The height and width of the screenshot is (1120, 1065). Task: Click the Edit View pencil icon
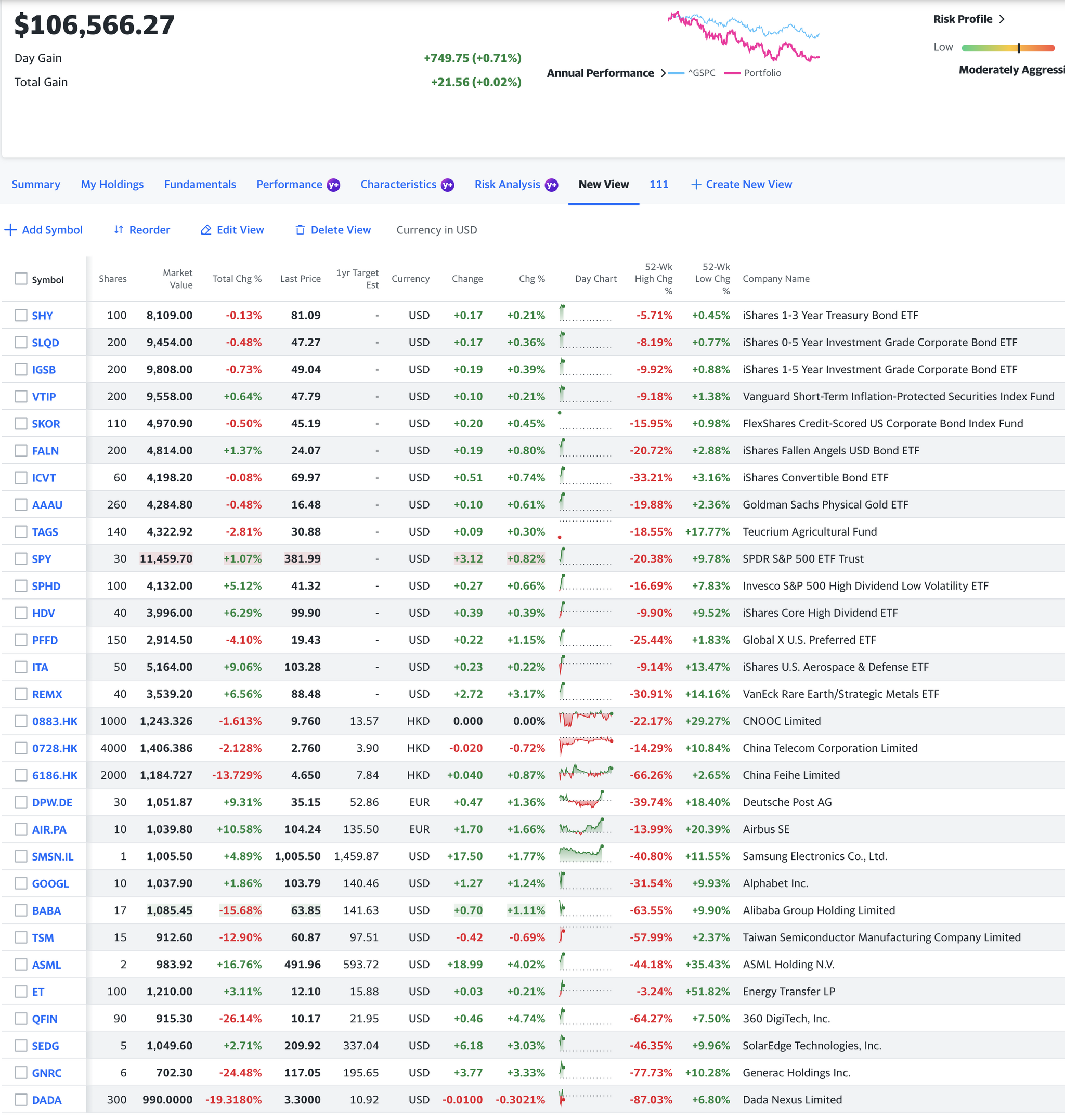pos(206,230)
